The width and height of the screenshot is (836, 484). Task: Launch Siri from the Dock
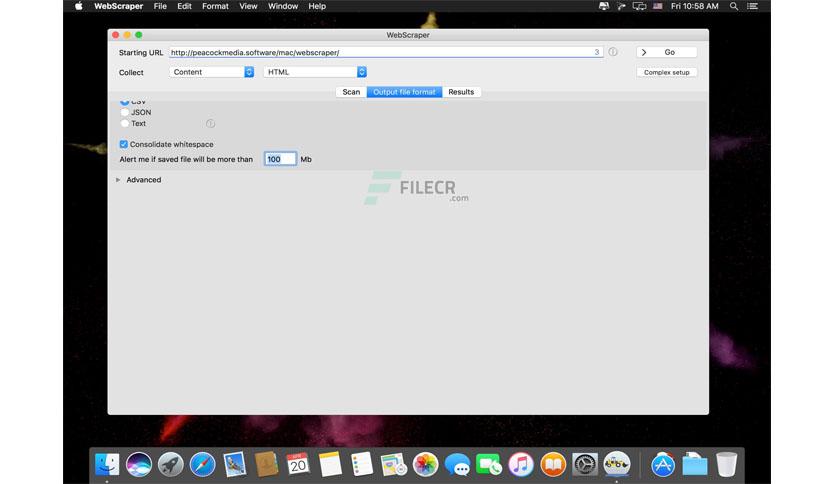[x=139, y=464]
